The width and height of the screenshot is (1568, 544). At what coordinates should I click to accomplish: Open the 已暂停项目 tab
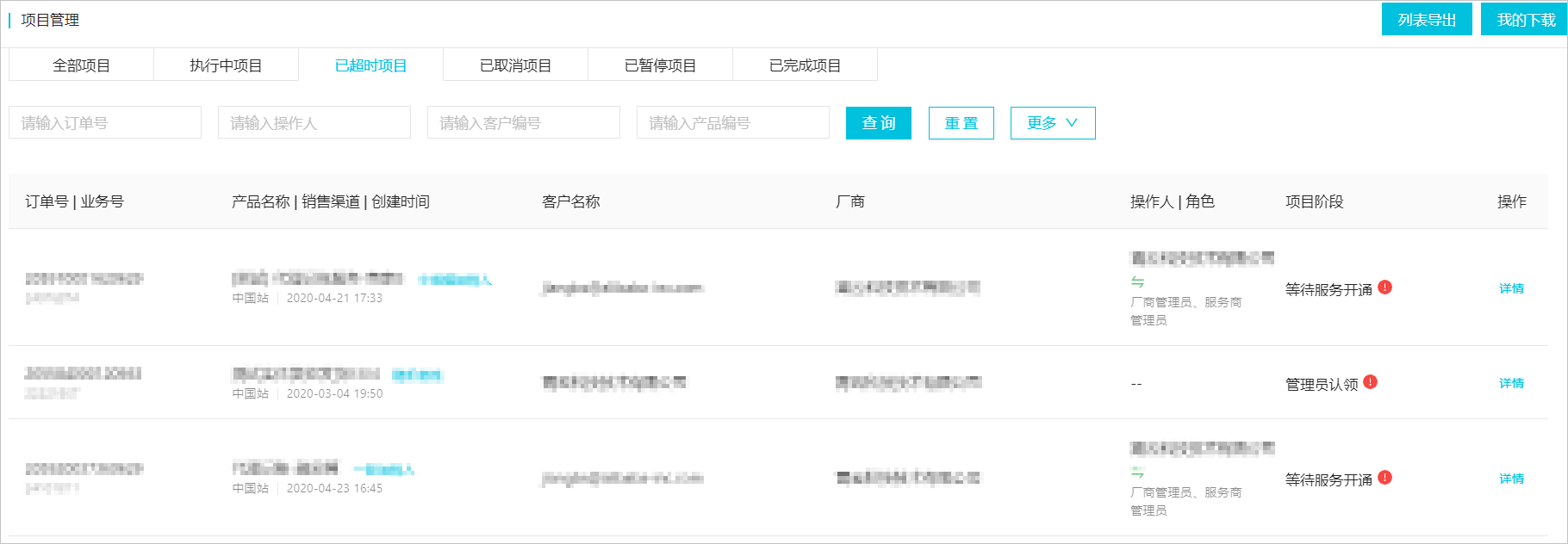(660, 65)
